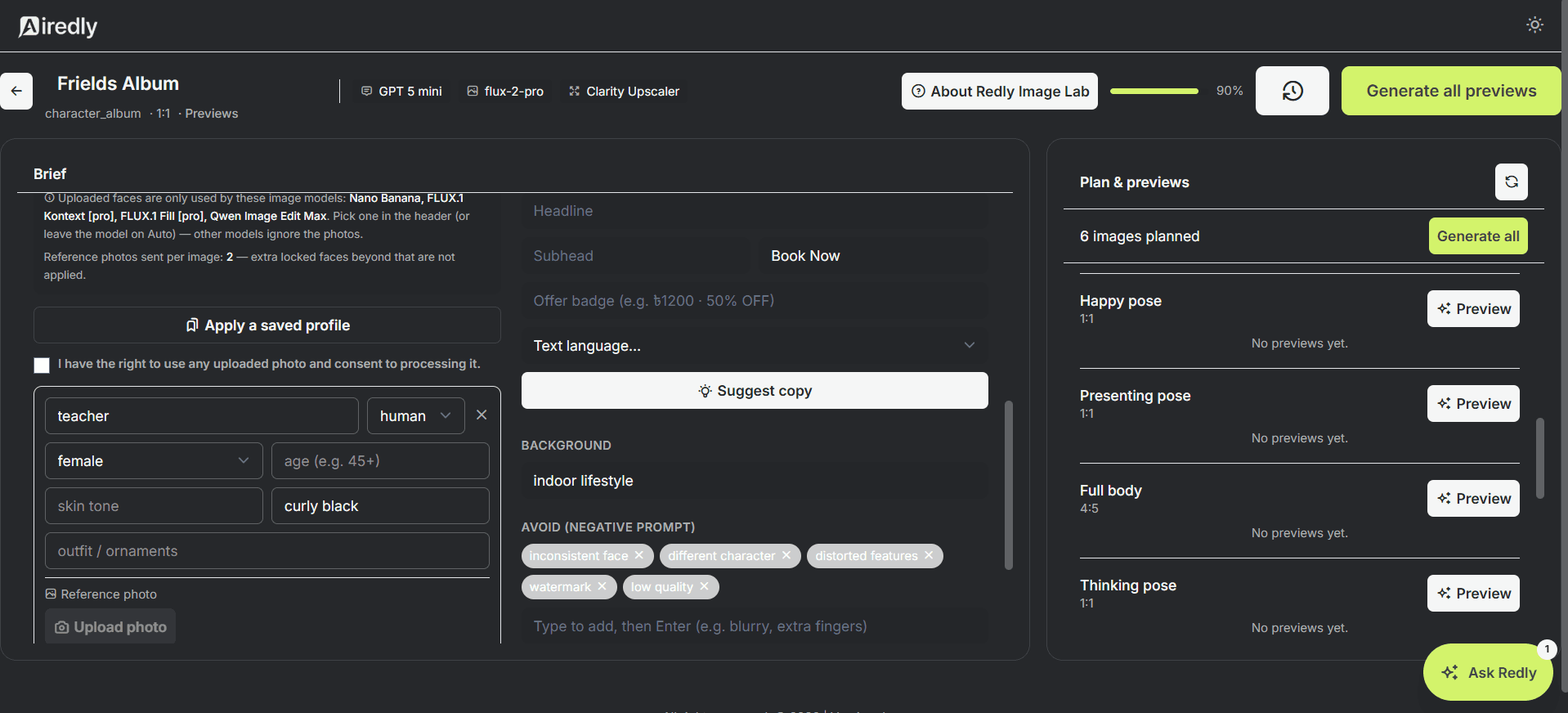Open the female gender dropdown
This screenshot has width=1568, height=713.
154,460
